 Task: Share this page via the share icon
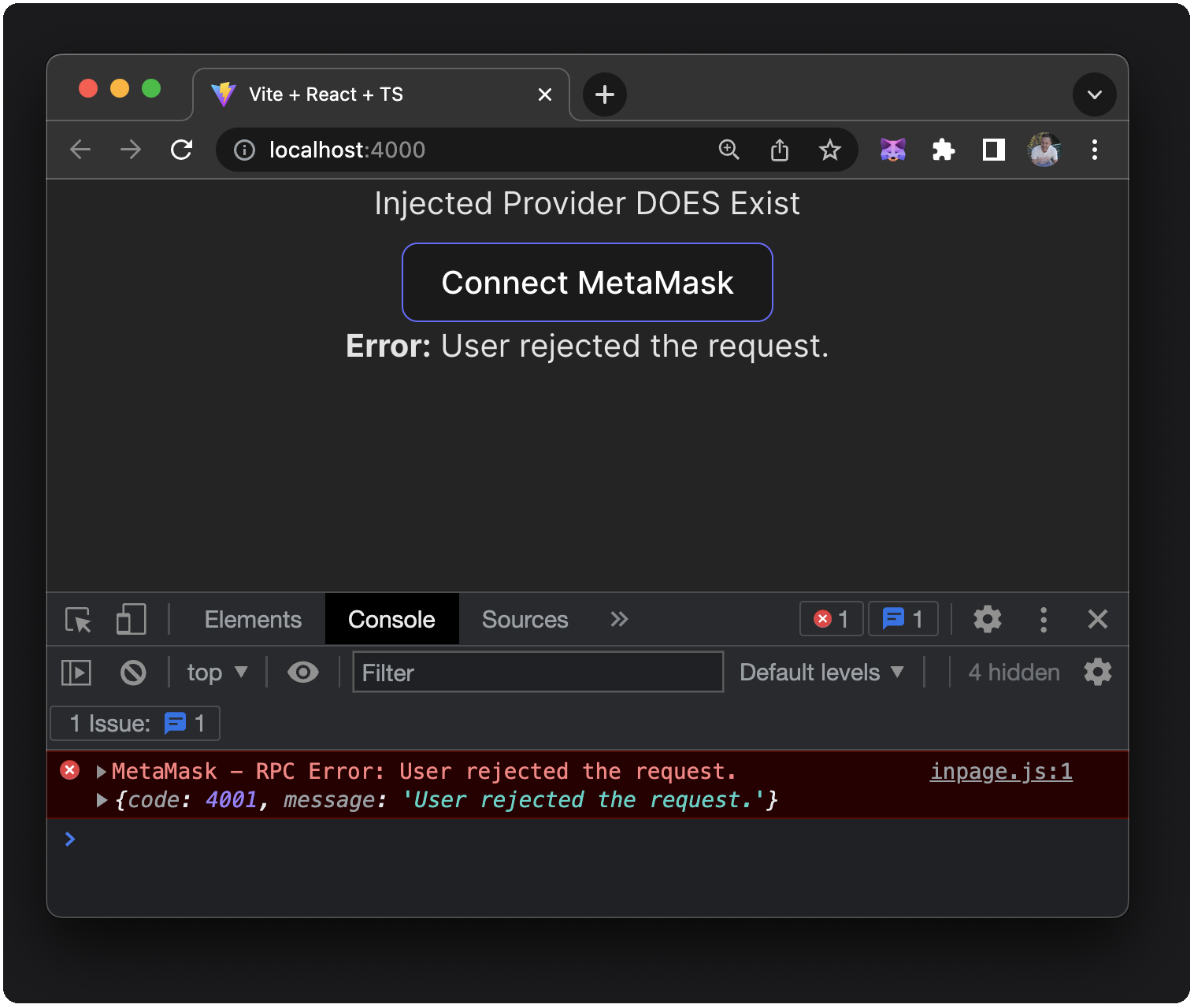point(780,150)
